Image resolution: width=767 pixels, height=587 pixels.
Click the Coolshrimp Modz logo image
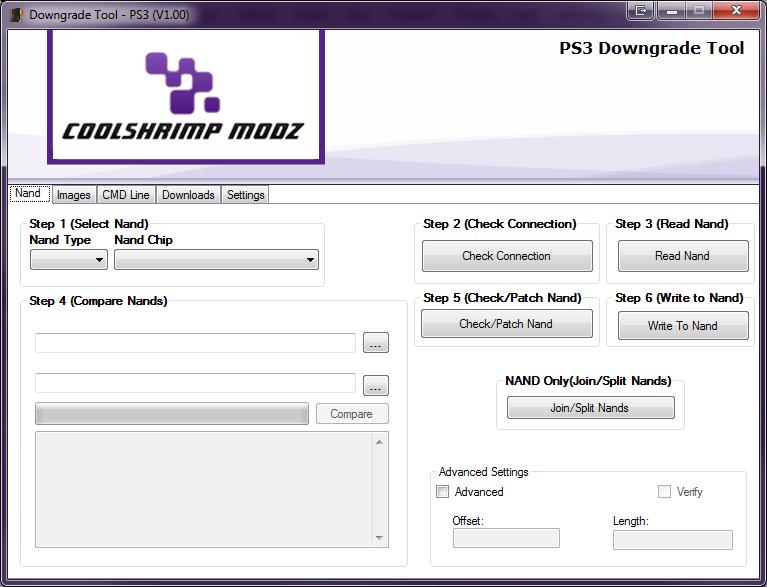186,96
